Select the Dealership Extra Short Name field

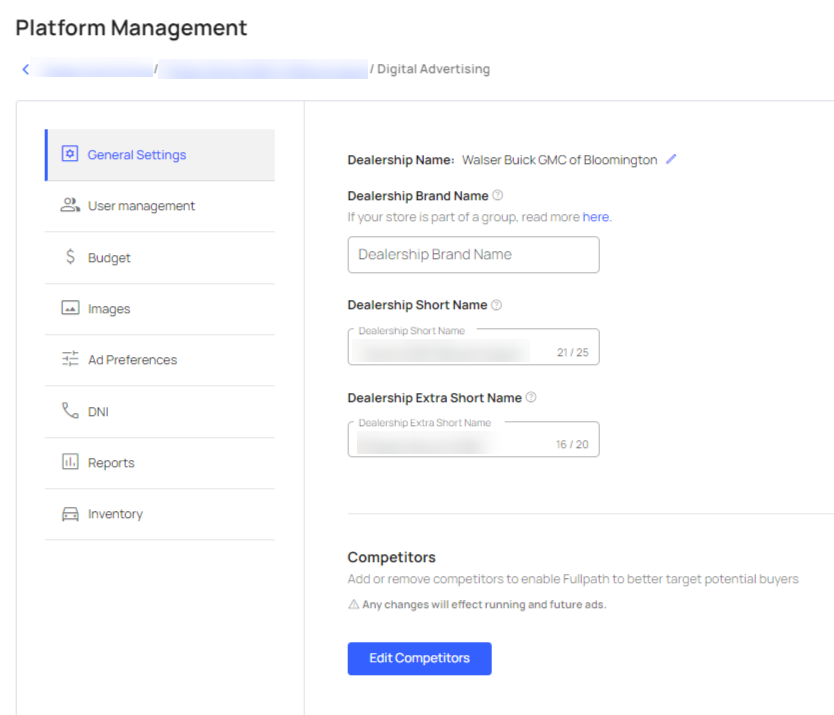pyautogui.click(x=450, y=442)
